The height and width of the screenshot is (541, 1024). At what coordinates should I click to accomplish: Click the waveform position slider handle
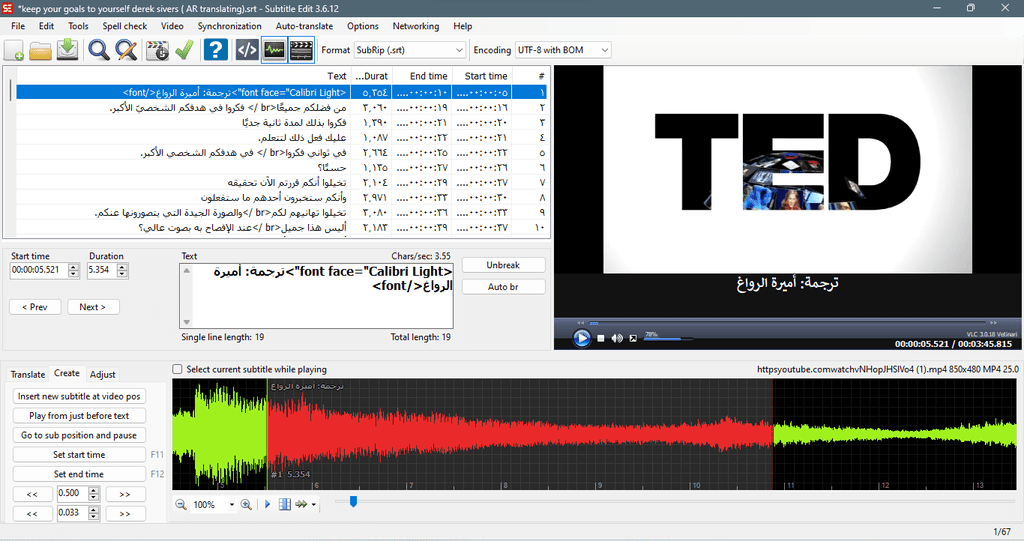pyautogui.click(x=353, y=501)
